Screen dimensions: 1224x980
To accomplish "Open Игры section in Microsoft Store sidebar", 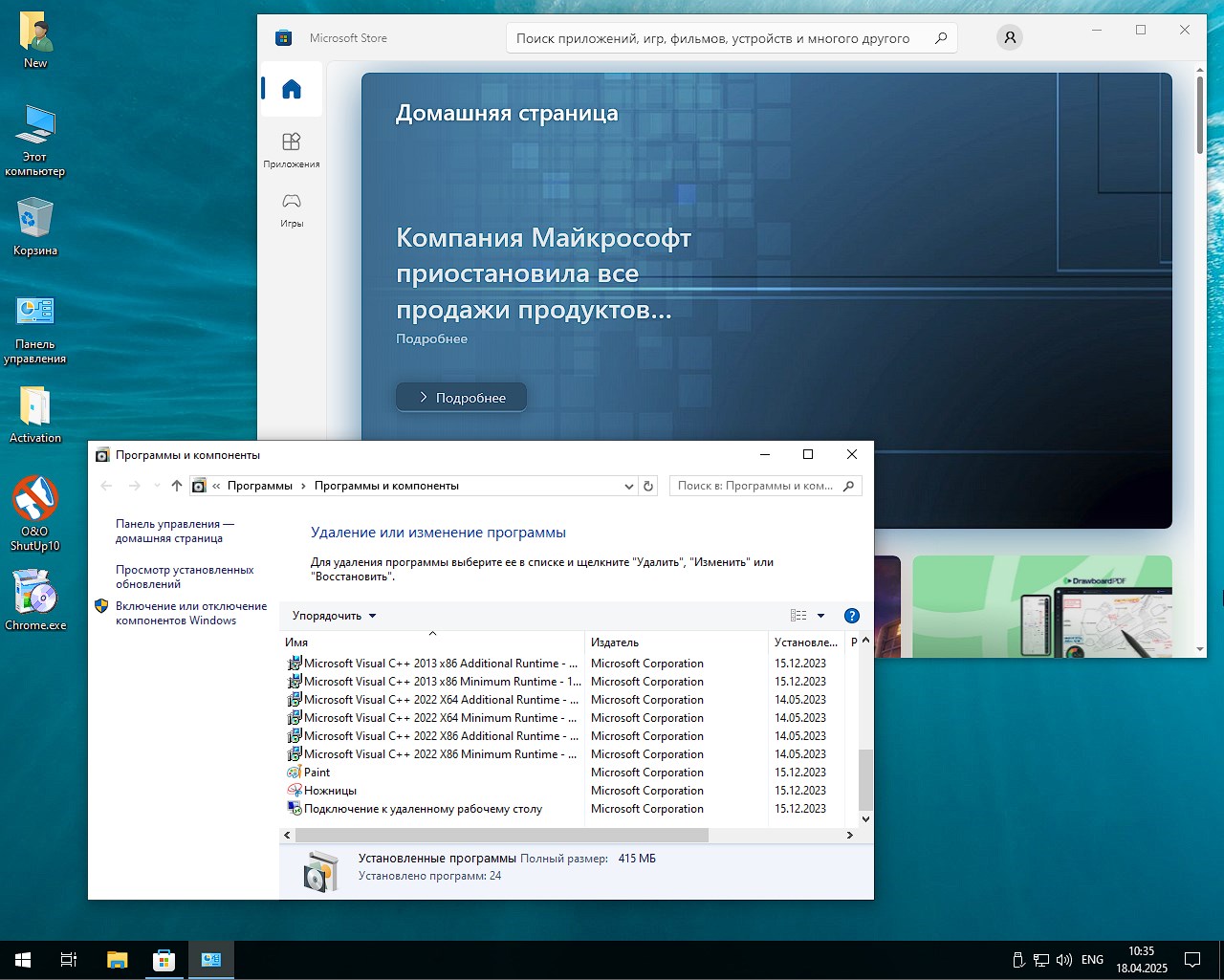I will point(292,209).
